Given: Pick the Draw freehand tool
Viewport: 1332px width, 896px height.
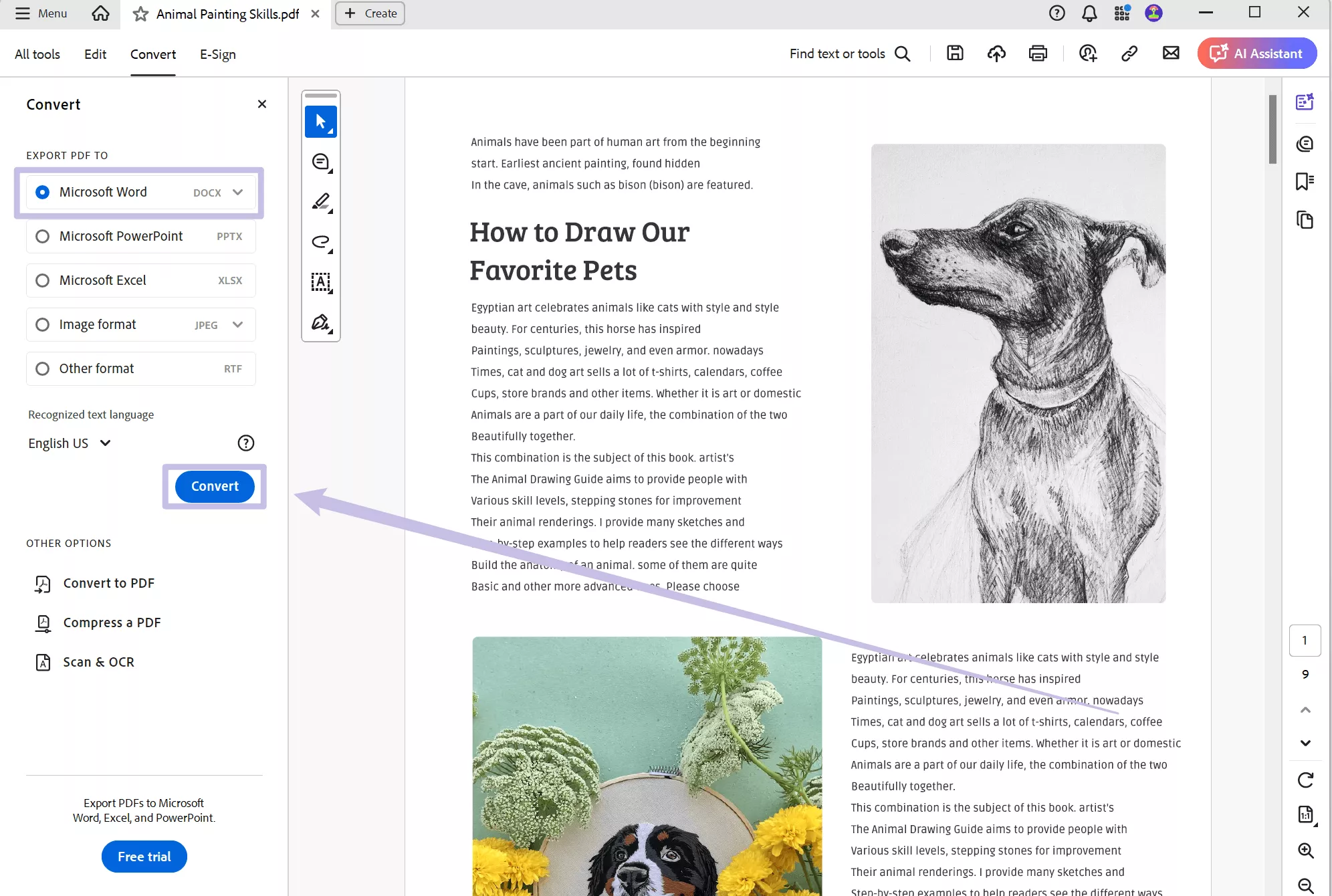Looking at the screenshot, I should point(320,242).
